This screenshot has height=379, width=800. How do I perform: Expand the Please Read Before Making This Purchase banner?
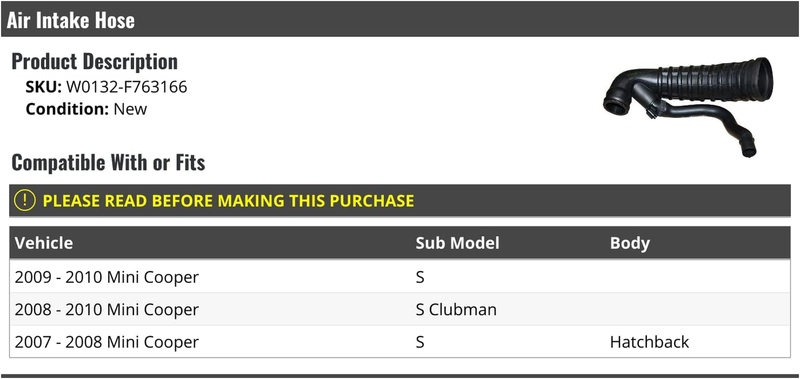399,200
